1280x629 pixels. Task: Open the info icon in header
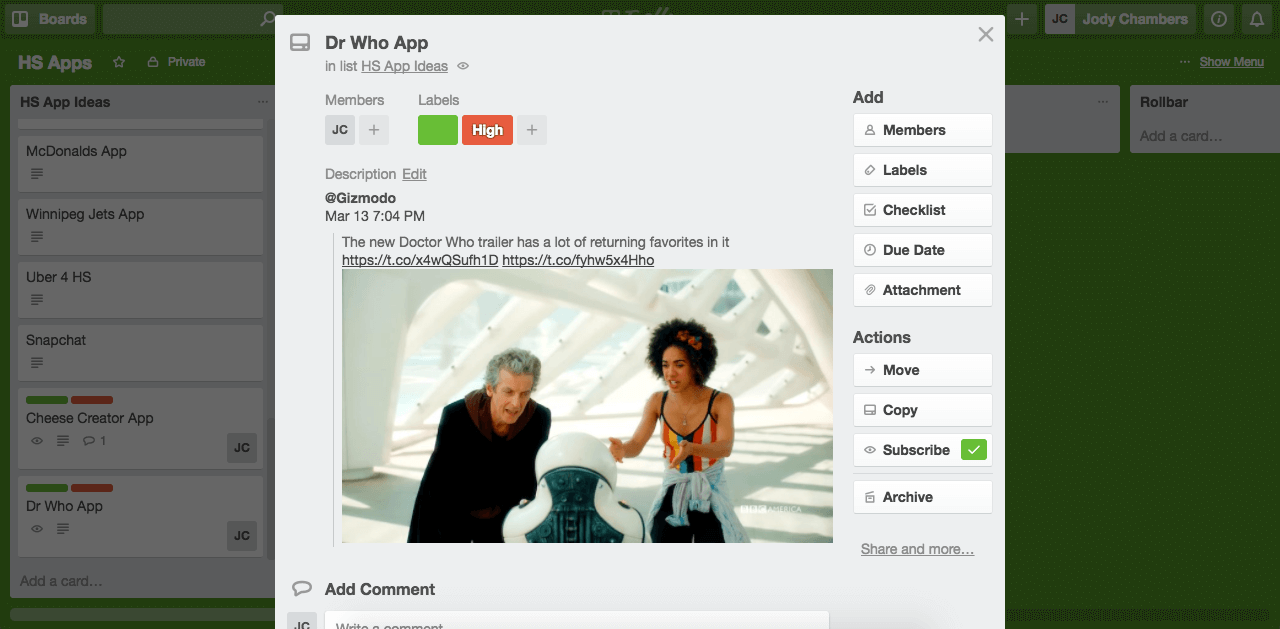point(1218,19)
